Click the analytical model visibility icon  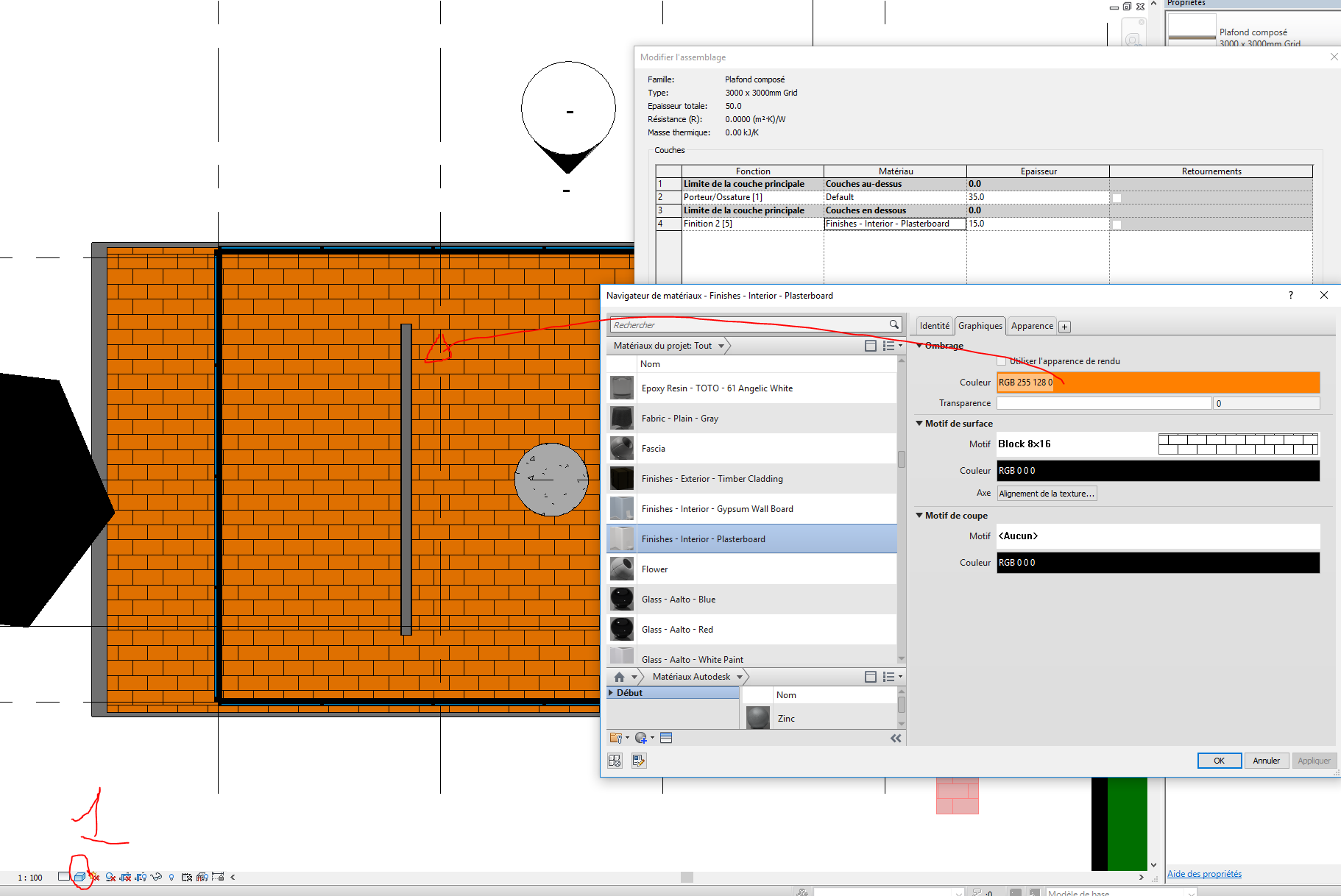202,877
